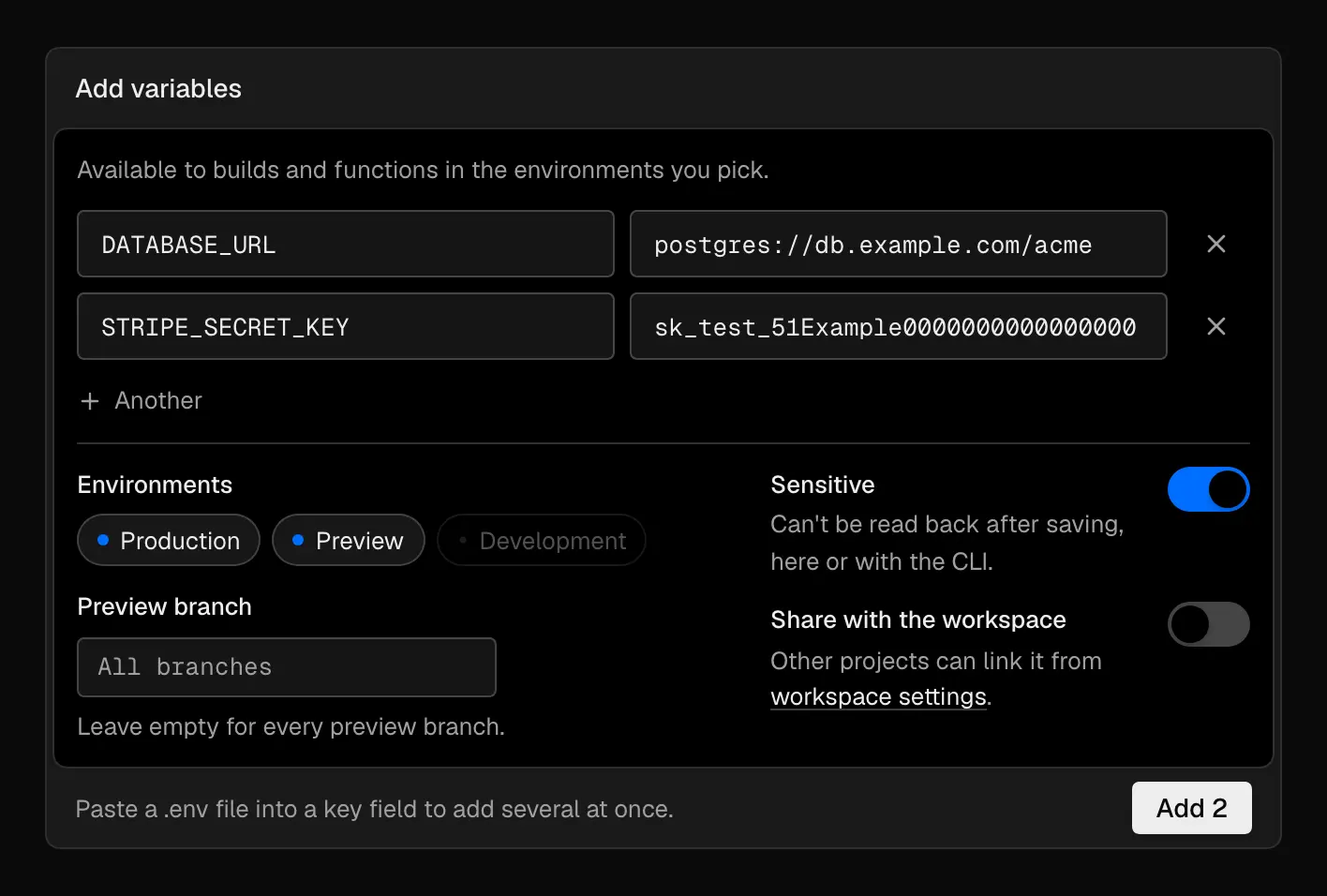Viewport: 1327px width, 896px height.
Task: Focus the Preview branch All branches field
Action: 287,667
